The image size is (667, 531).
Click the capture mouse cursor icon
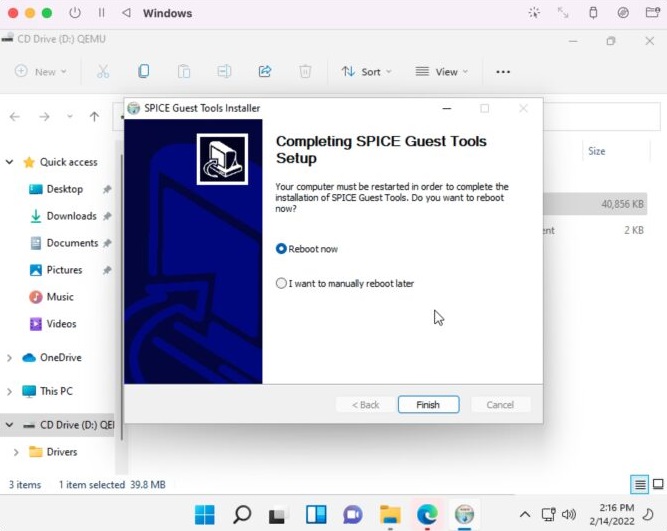click(x=534, y=13)
